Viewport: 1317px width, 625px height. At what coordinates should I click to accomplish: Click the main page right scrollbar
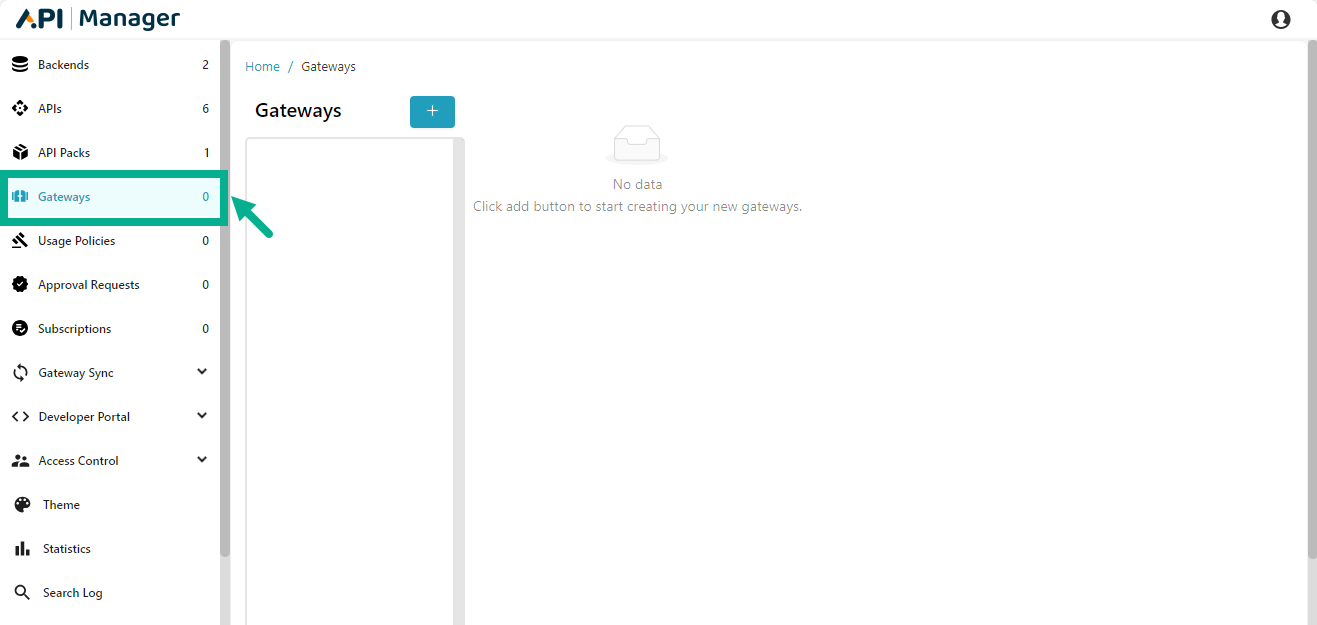pyautogui.click(x=1312, y=300)
